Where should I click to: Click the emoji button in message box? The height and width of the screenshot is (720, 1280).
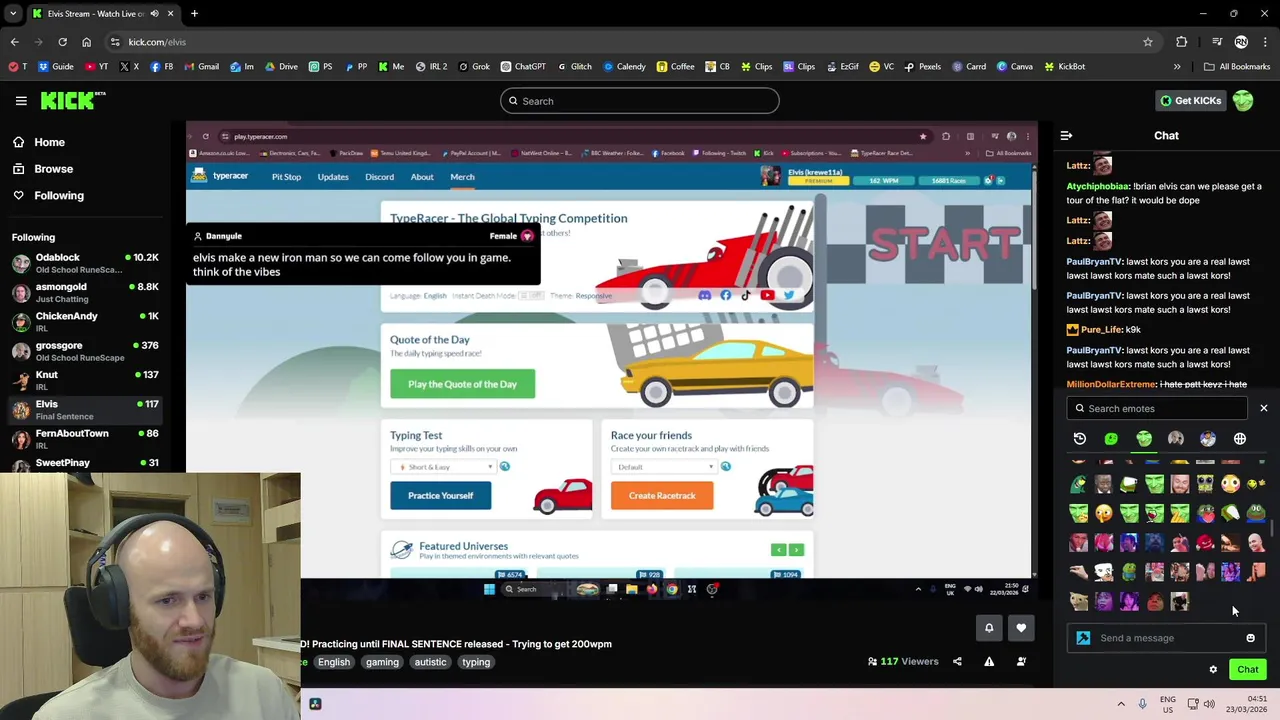click(x=1250, y=638)
